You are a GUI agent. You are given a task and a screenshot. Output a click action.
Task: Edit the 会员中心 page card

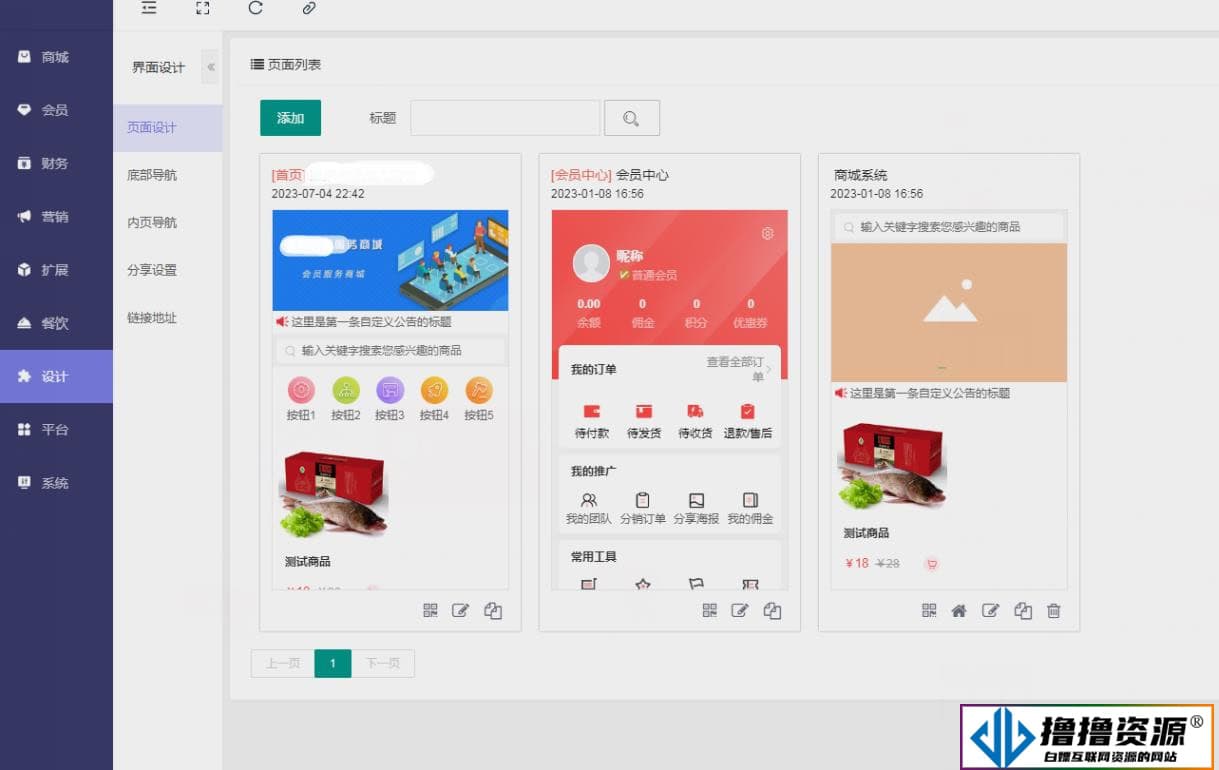(739, 611)
